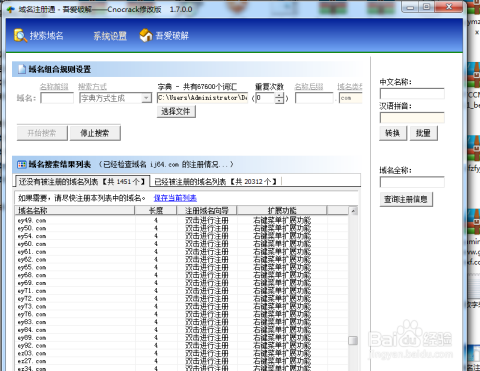Click the 吾爱破解 house icon
Image resolution: width=480 pixels, height=371 pixels.
coord(146,35)
